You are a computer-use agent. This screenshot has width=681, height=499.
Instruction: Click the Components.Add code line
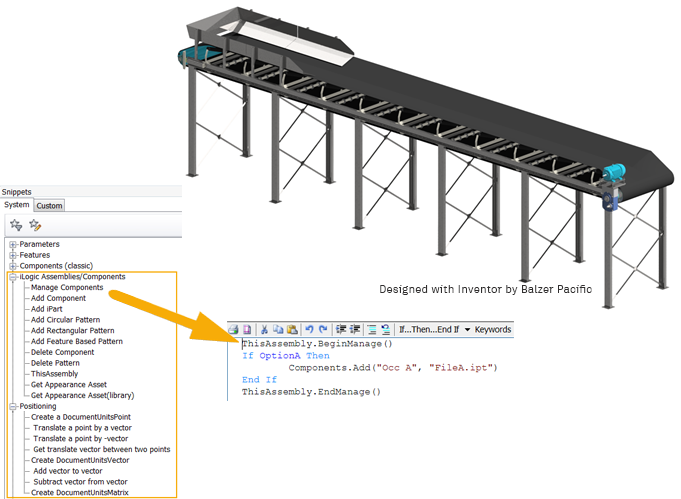393,368
